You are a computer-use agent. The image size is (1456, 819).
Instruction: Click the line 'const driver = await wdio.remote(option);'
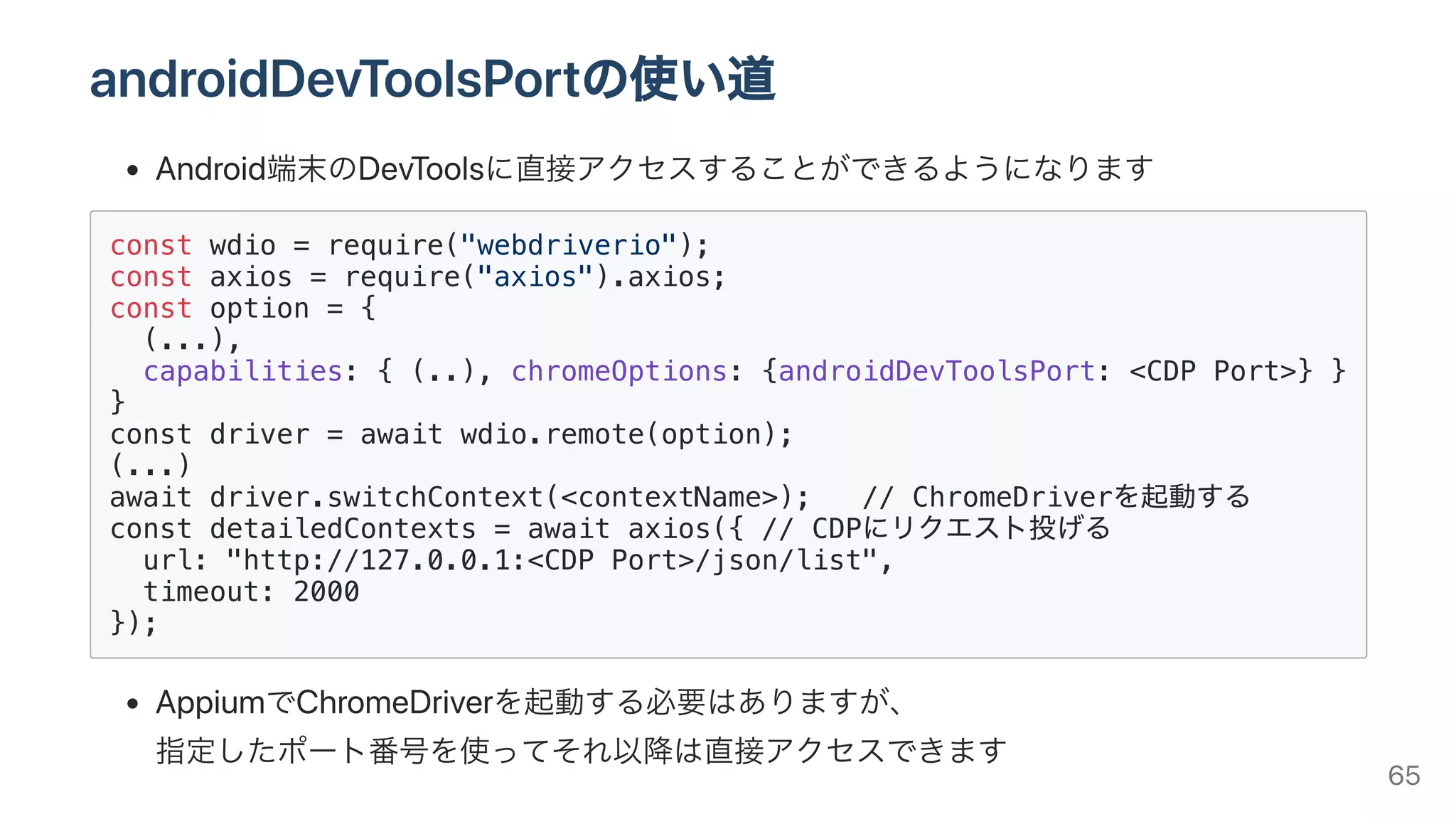click(x=451, y=434)
